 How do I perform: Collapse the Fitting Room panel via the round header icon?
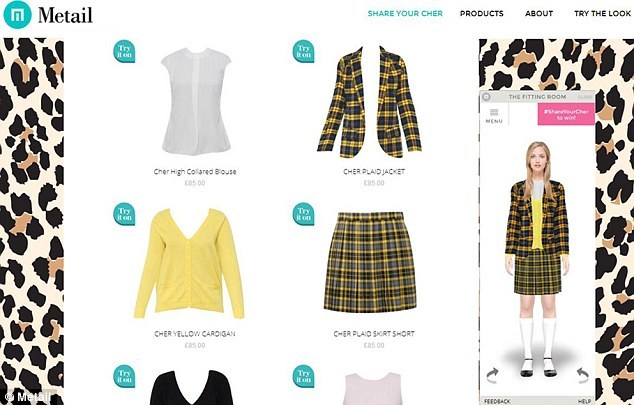(486, 97)
